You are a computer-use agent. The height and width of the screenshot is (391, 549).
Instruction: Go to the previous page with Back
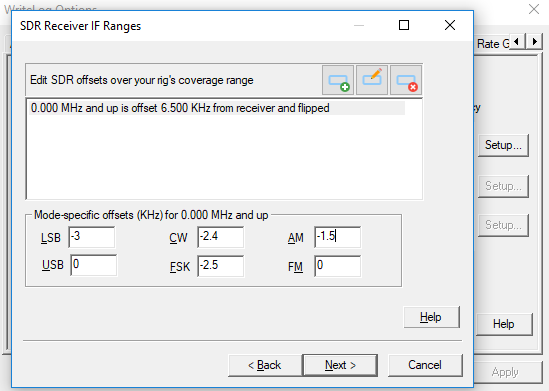pos(265,365)
